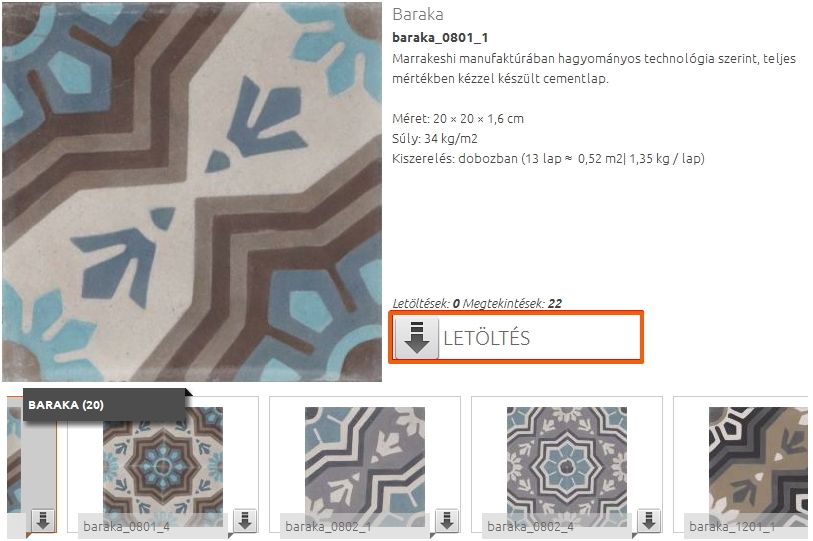Open the baraka_1201_1 tile thumbnail
This screenshot has height=541, width=813.
758,466
